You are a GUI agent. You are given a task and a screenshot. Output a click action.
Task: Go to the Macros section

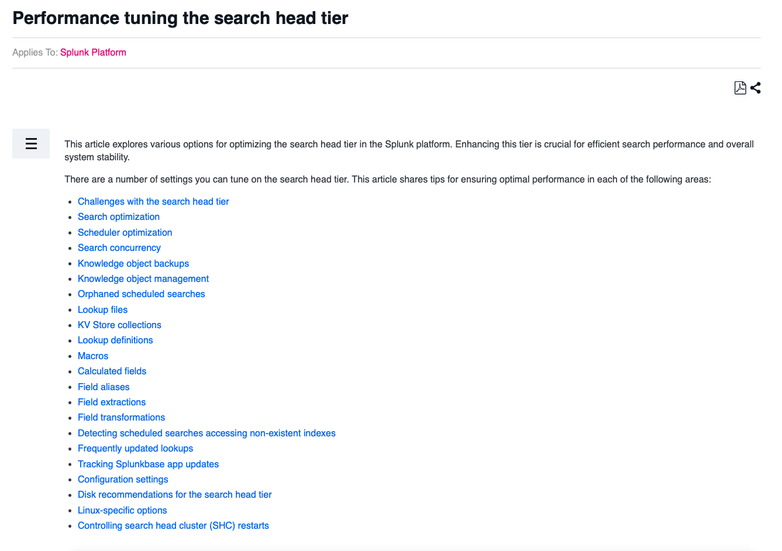point(93,356)
